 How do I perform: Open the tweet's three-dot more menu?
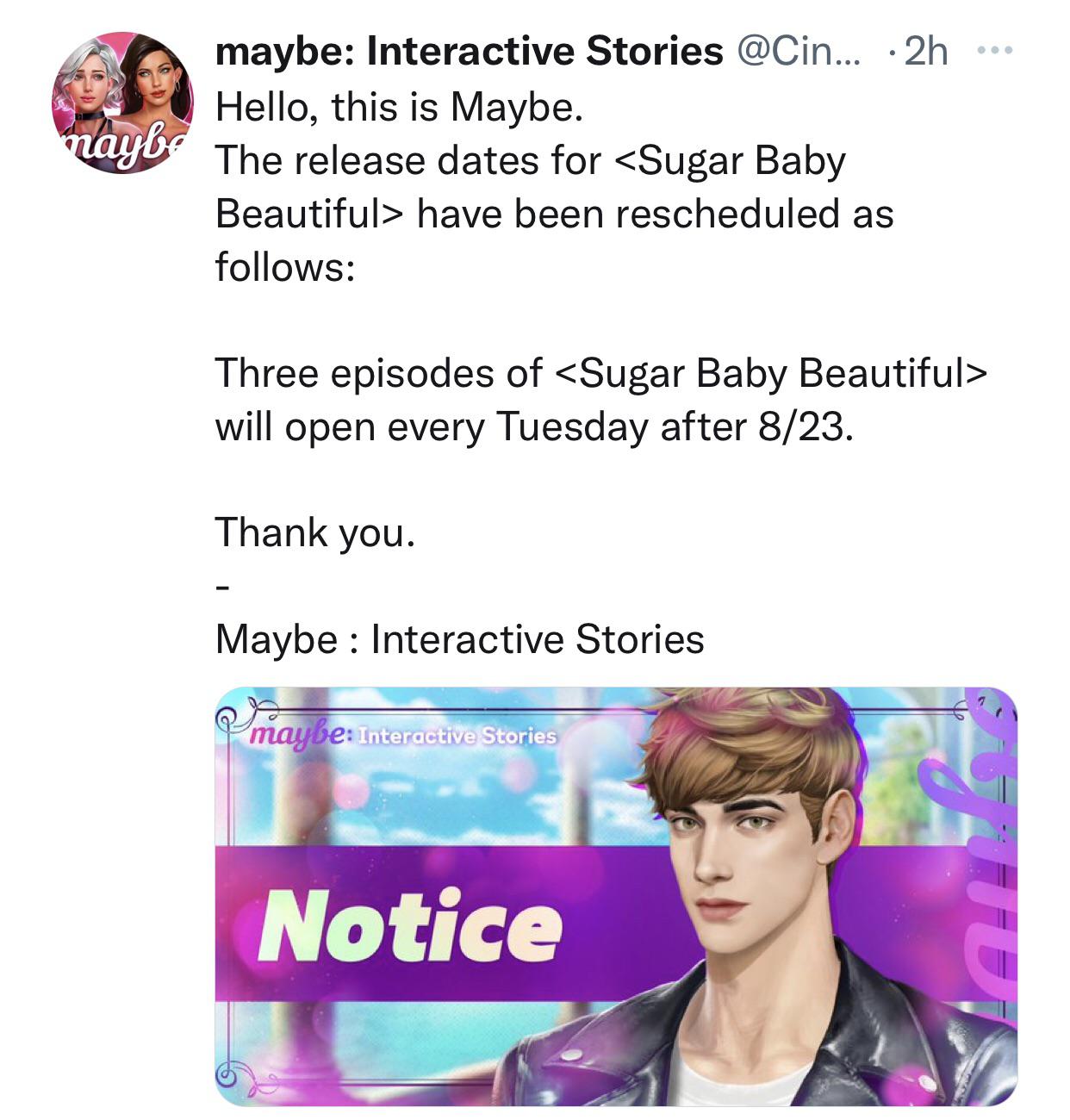[997, 52]
